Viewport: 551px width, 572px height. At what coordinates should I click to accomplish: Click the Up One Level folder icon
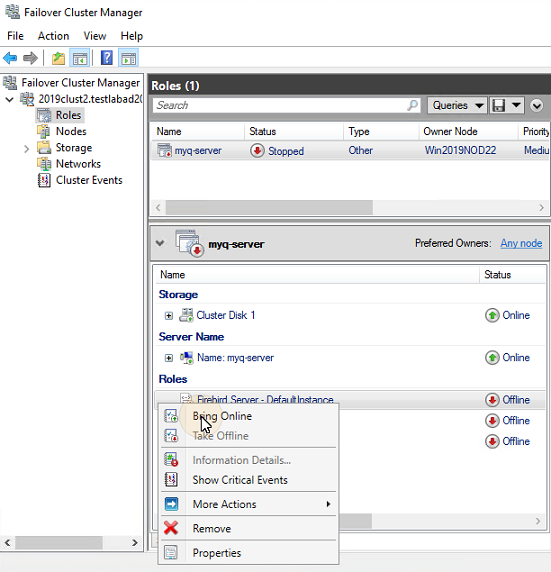pos(58,58)
